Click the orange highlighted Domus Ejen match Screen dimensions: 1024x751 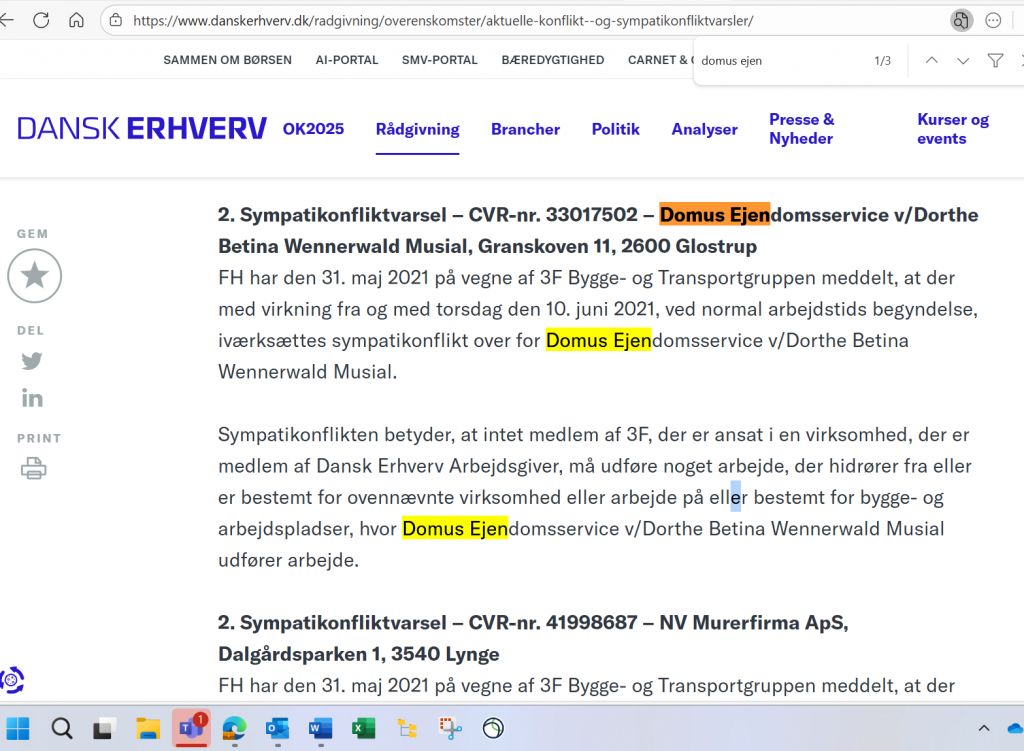(x=714, y=215)
